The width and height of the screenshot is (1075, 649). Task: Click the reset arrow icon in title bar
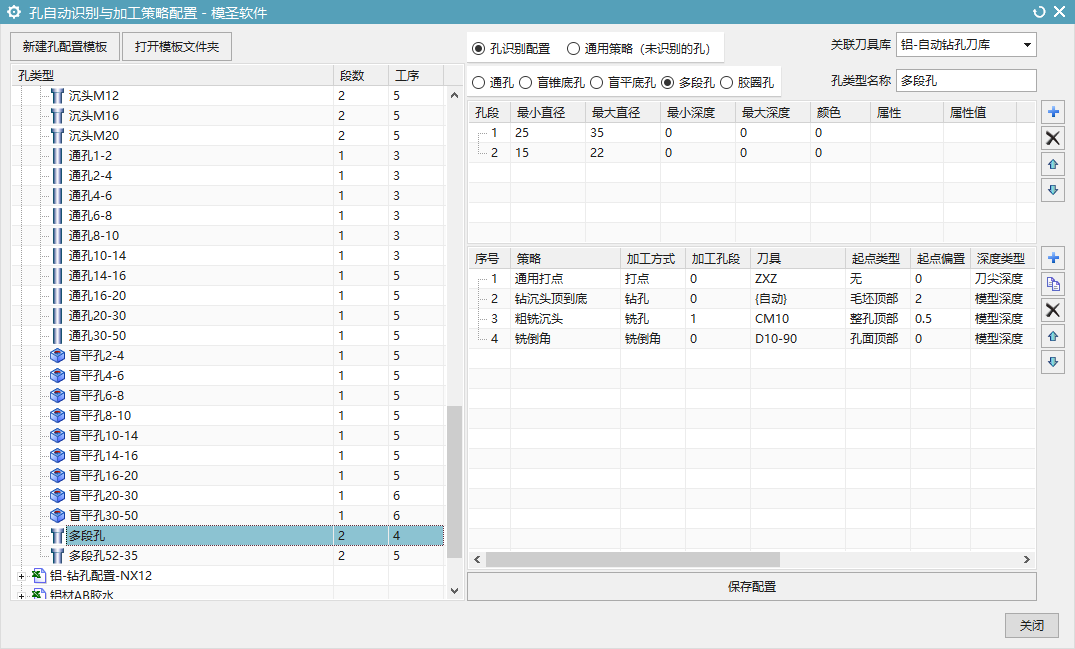(x=1039, y=12)
